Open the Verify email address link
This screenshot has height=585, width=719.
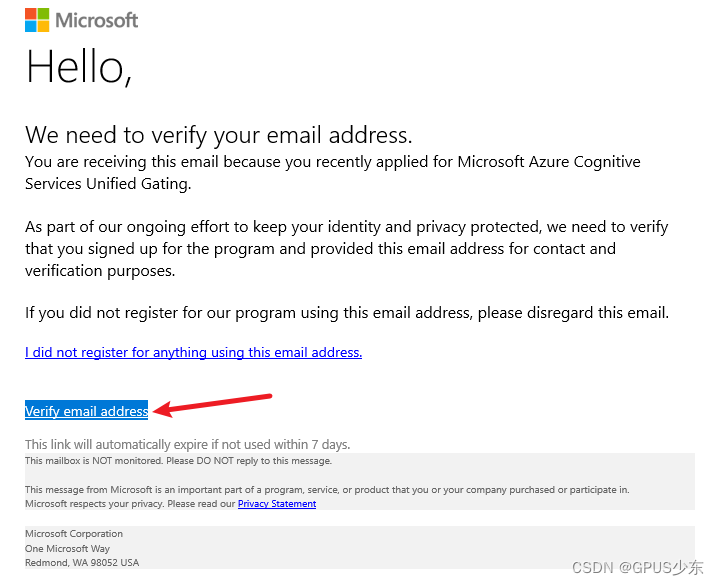pos(87,411)
